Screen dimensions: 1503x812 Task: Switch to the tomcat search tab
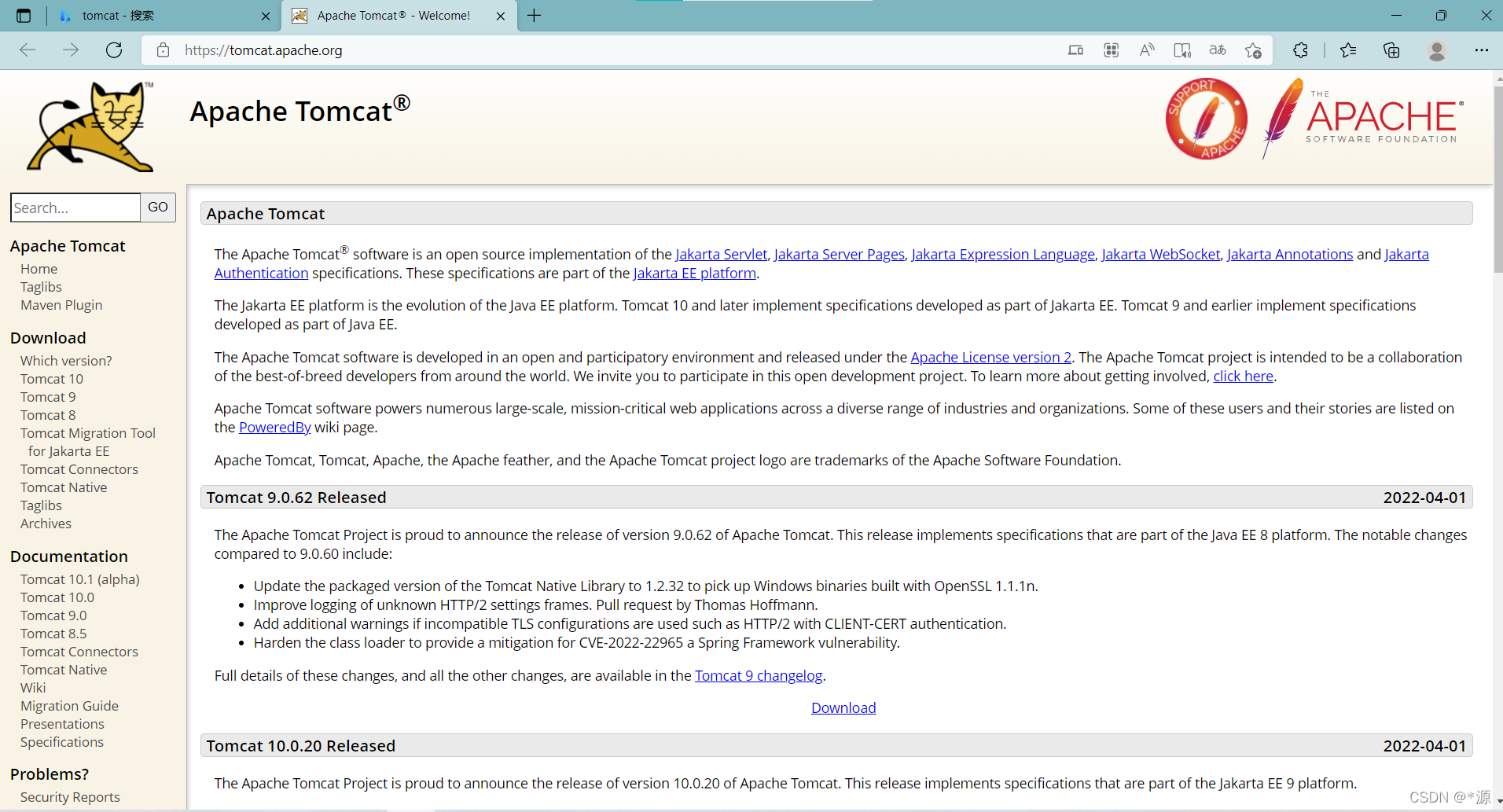(162, 16)
